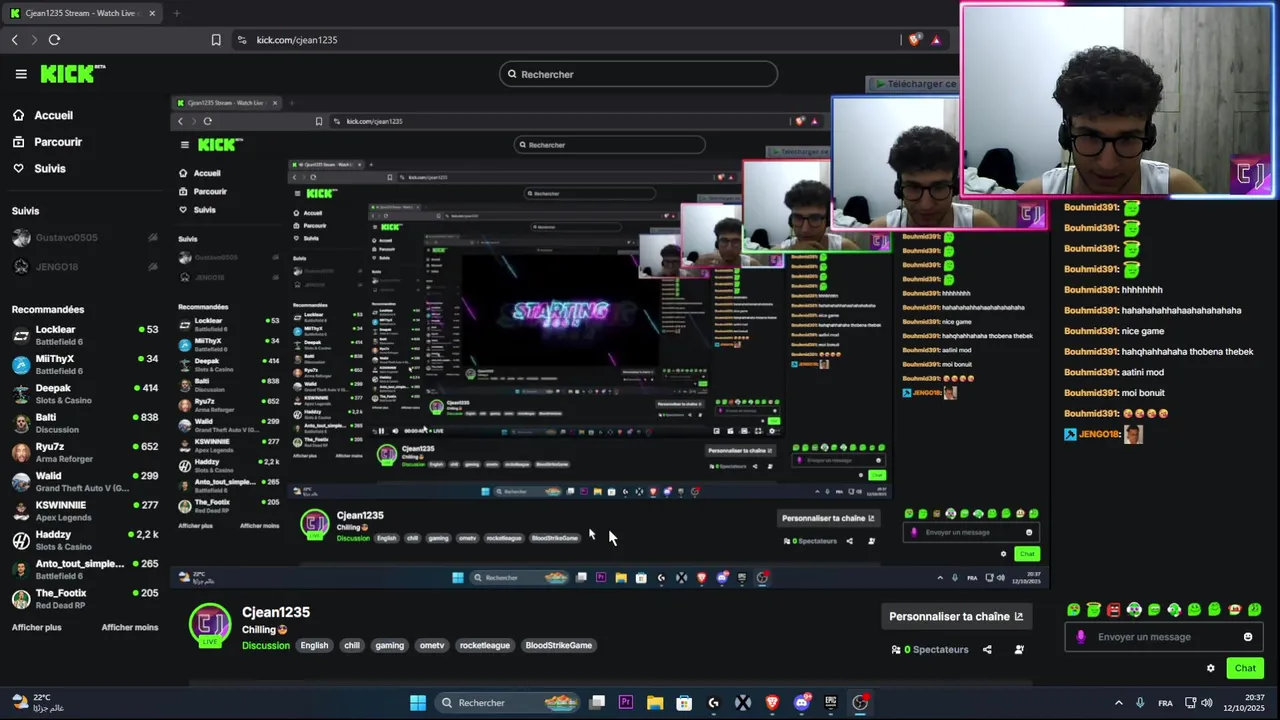The height and width of the screenshot is (720, 1280).
Task: Open Walid Grand Theft Auto channel
Action: (x=85, y=482)
